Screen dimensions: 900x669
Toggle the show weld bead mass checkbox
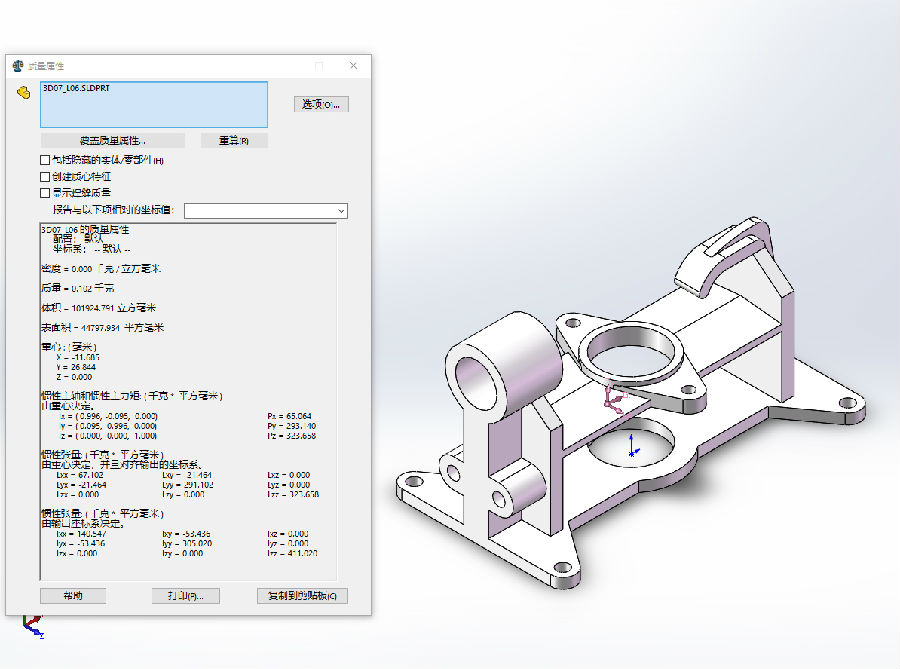tap(45, 192)
